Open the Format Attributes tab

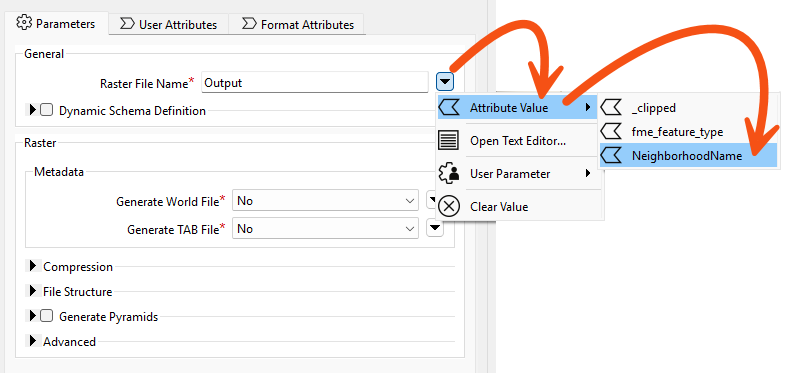297,24
